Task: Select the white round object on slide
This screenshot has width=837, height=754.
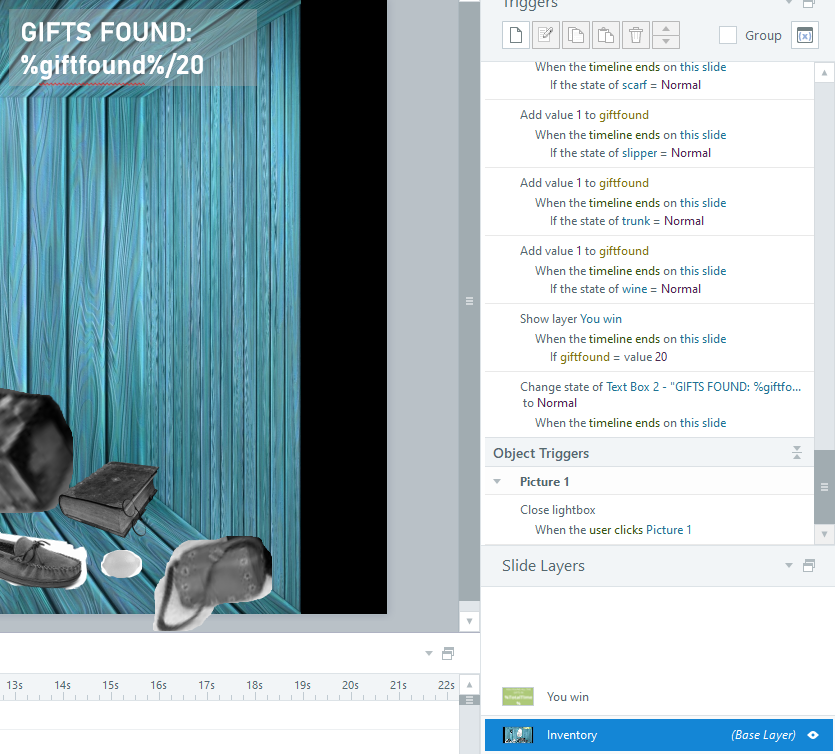Action: coord(122,563)
